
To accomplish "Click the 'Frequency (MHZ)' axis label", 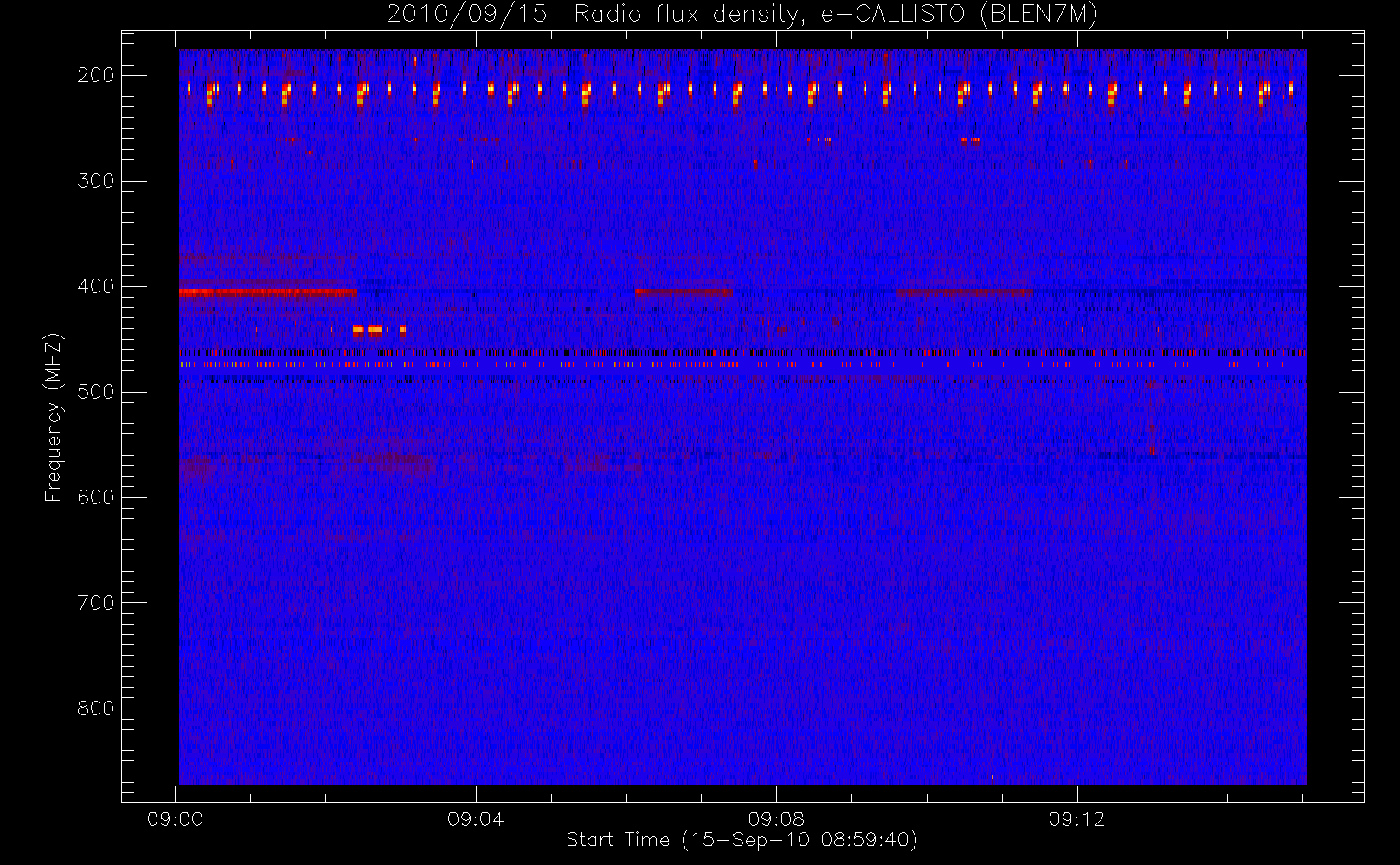I will (x=54, y=417).
